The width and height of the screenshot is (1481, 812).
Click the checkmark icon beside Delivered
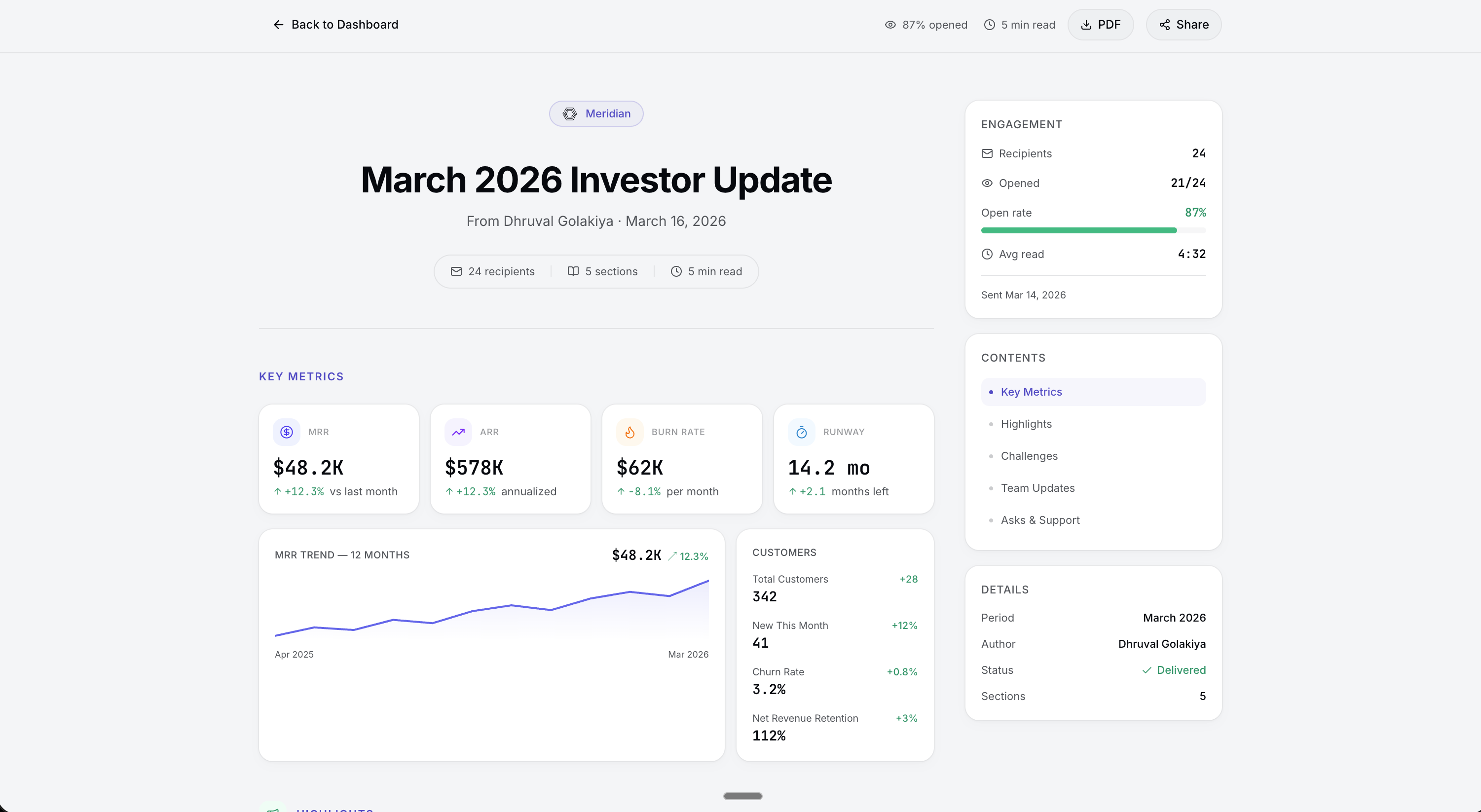click(1147, 670)
